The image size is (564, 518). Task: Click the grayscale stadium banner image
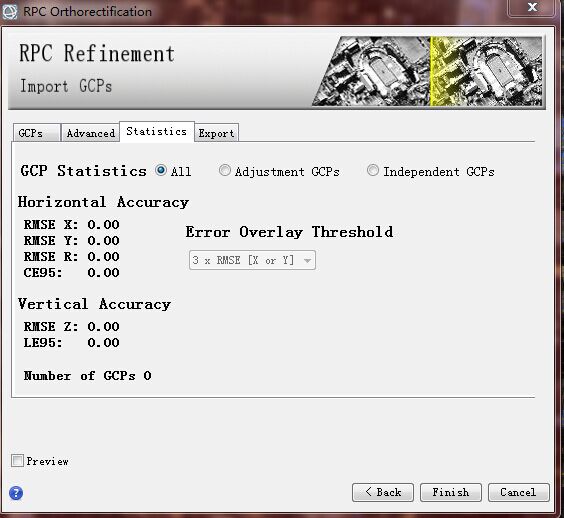tap(371, 71)
